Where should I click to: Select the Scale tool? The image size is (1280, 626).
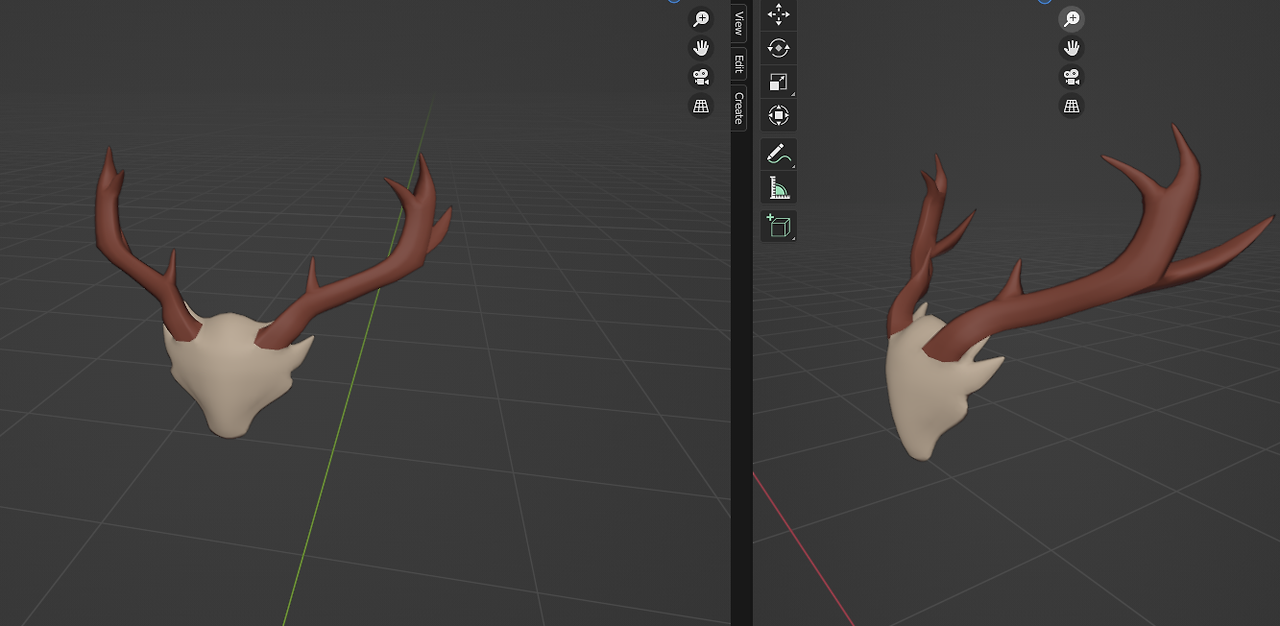[778, 82]
